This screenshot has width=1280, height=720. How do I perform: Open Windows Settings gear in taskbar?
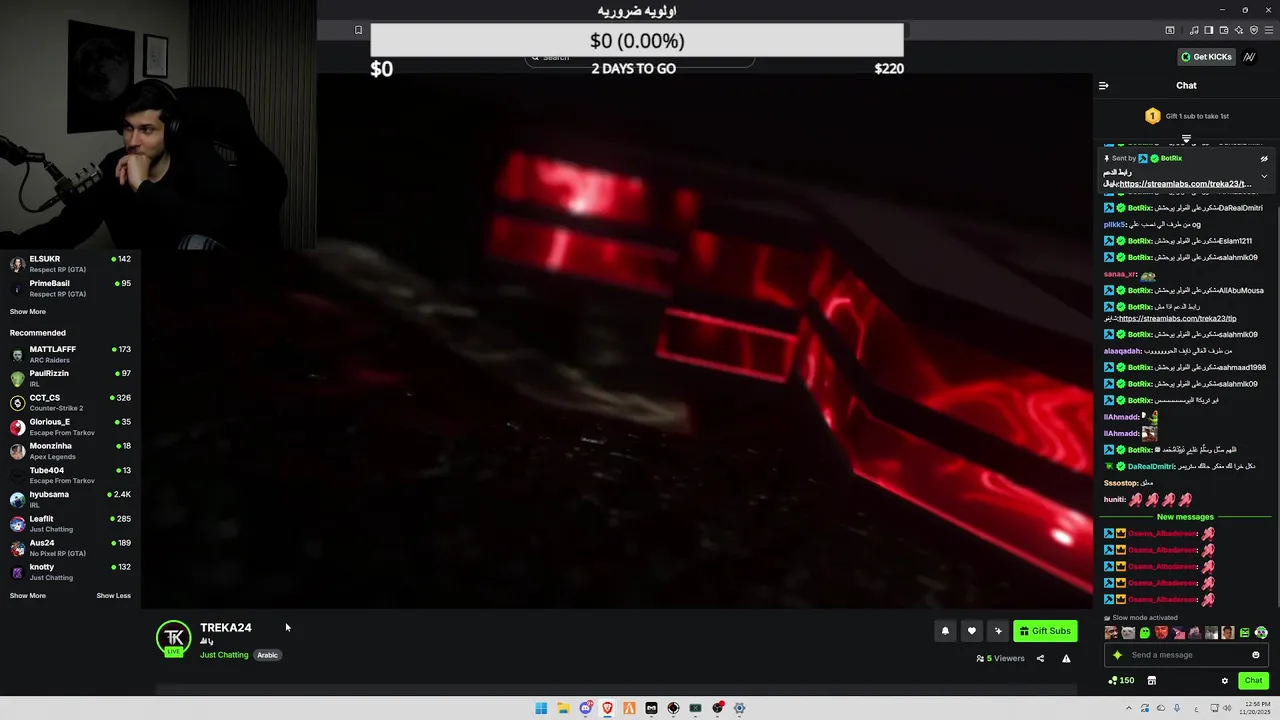(x=739, y=708)
